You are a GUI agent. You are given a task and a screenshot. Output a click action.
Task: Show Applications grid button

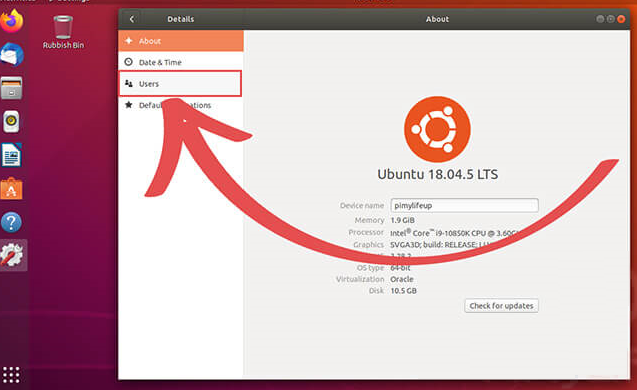click(11, 375)
